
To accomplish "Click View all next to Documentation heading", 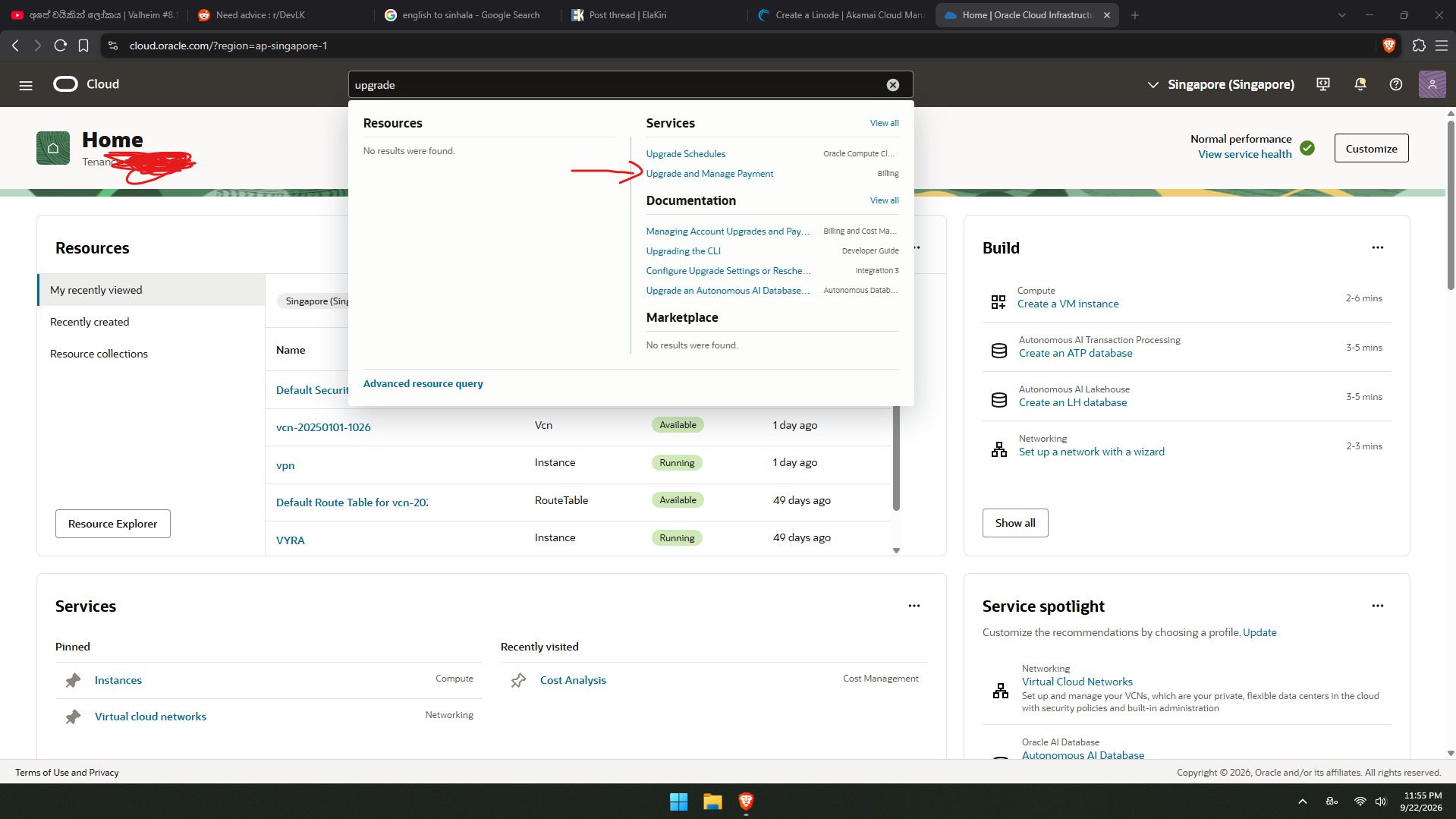I will click(x=884, y=200).
